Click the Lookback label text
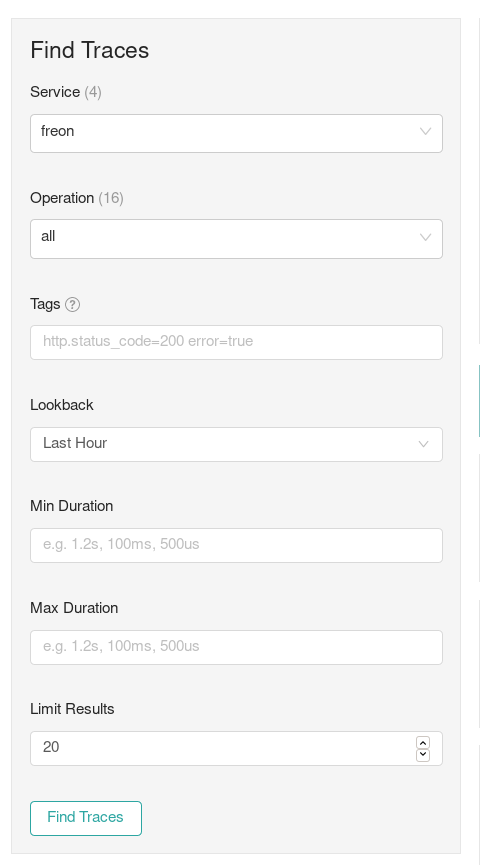Screen dimensions: 480x865 click(x=62, y=405)
